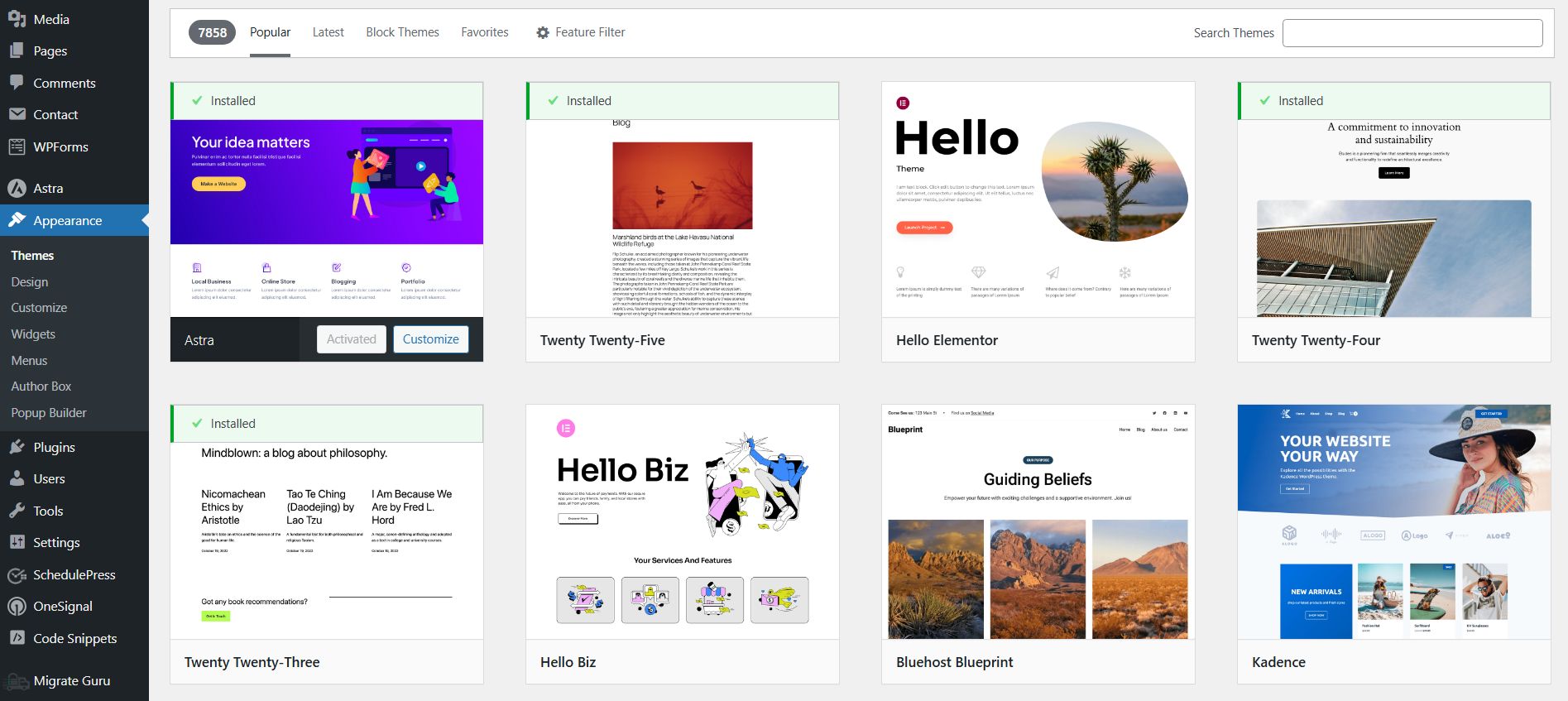The height and width of the screenshot is (701, 1568).
Task: Click the Feature Filter gear icon
Action: pos(543,32)
